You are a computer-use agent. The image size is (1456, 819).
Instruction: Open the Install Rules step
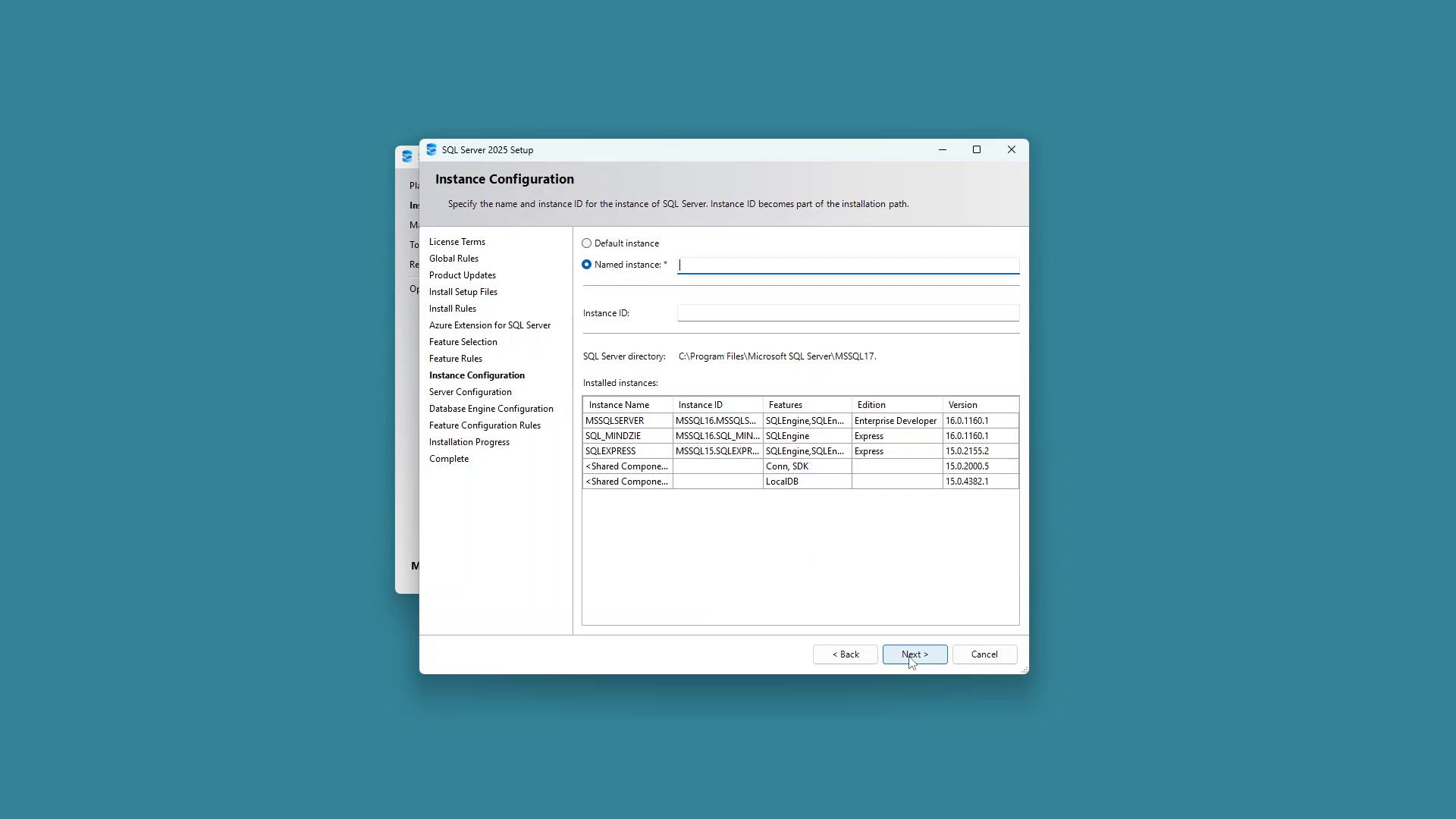453,309
